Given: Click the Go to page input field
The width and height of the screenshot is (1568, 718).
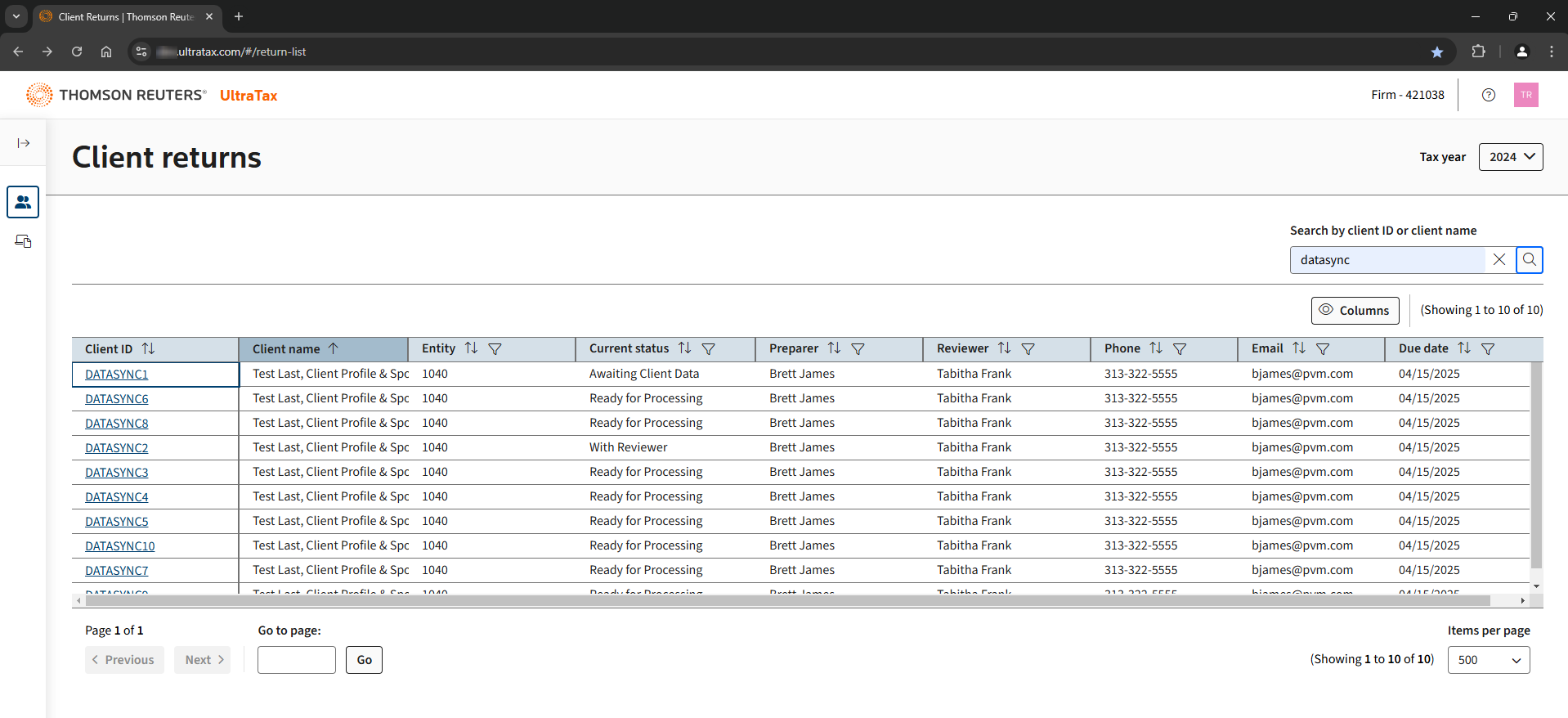Looking at the screenshot, I should point(296,660).
